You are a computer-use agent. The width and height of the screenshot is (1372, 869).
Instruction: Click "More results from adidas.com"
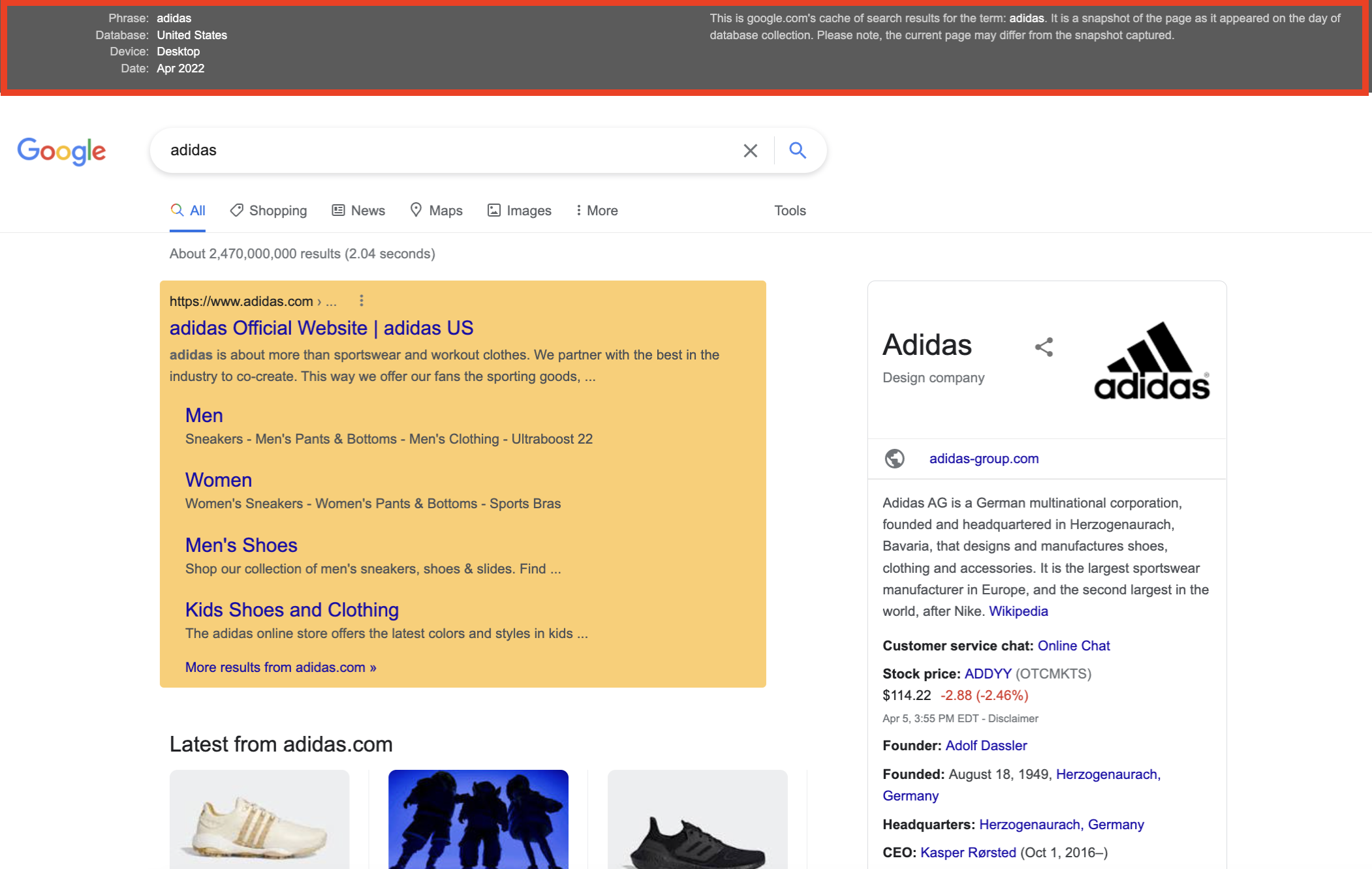280,667
